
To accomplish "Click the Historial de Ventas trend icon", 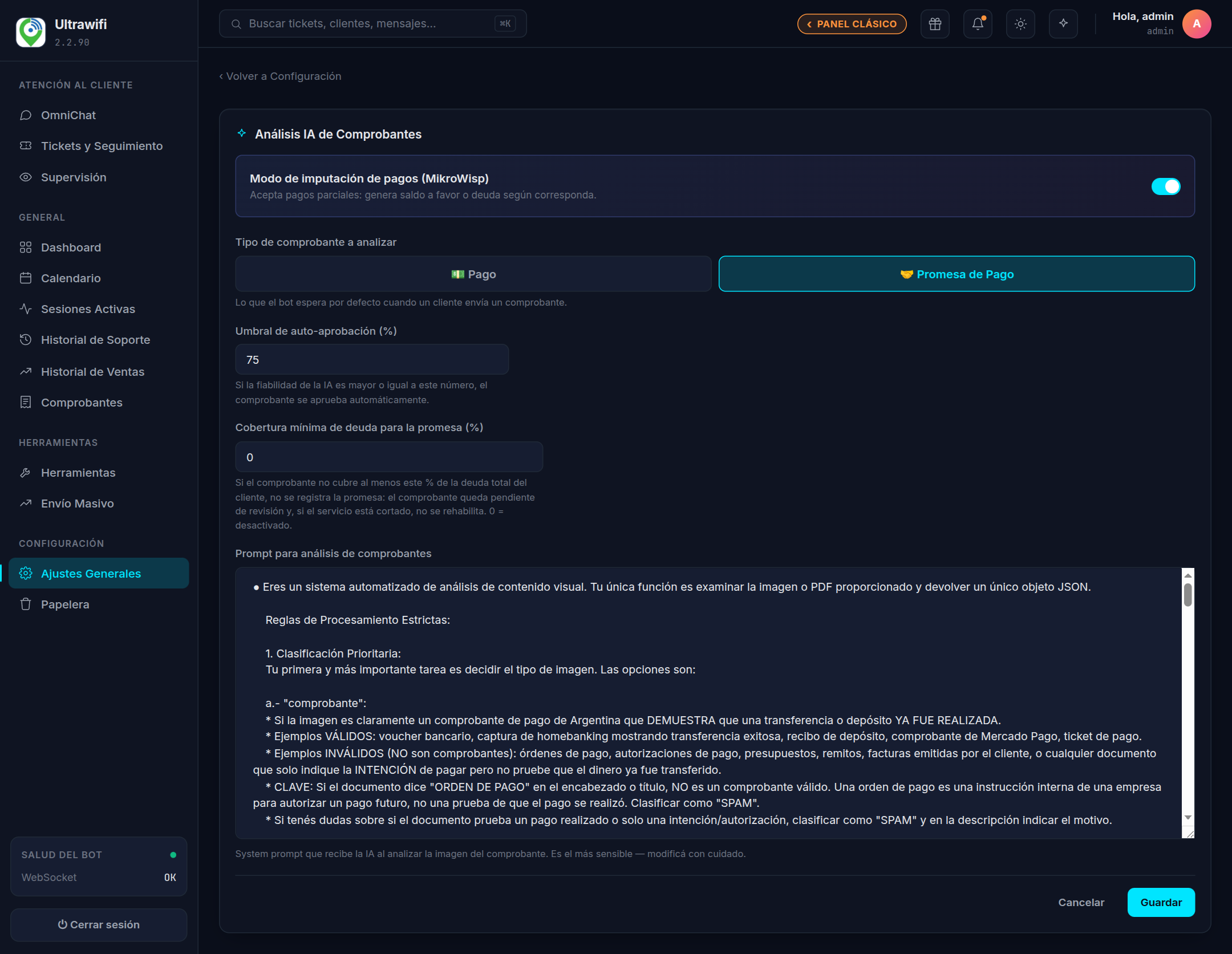I will 26,372.
